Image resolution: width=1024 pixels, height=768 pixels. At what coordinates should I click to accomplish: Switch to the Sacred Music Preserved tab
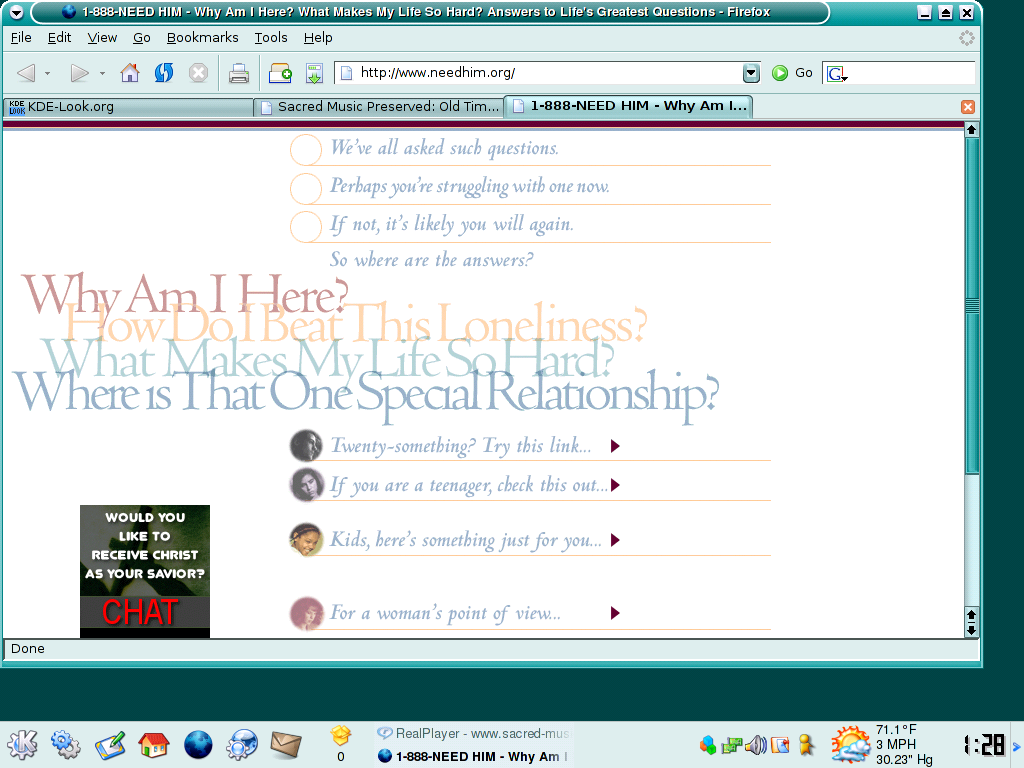click(x=379, y=107)
